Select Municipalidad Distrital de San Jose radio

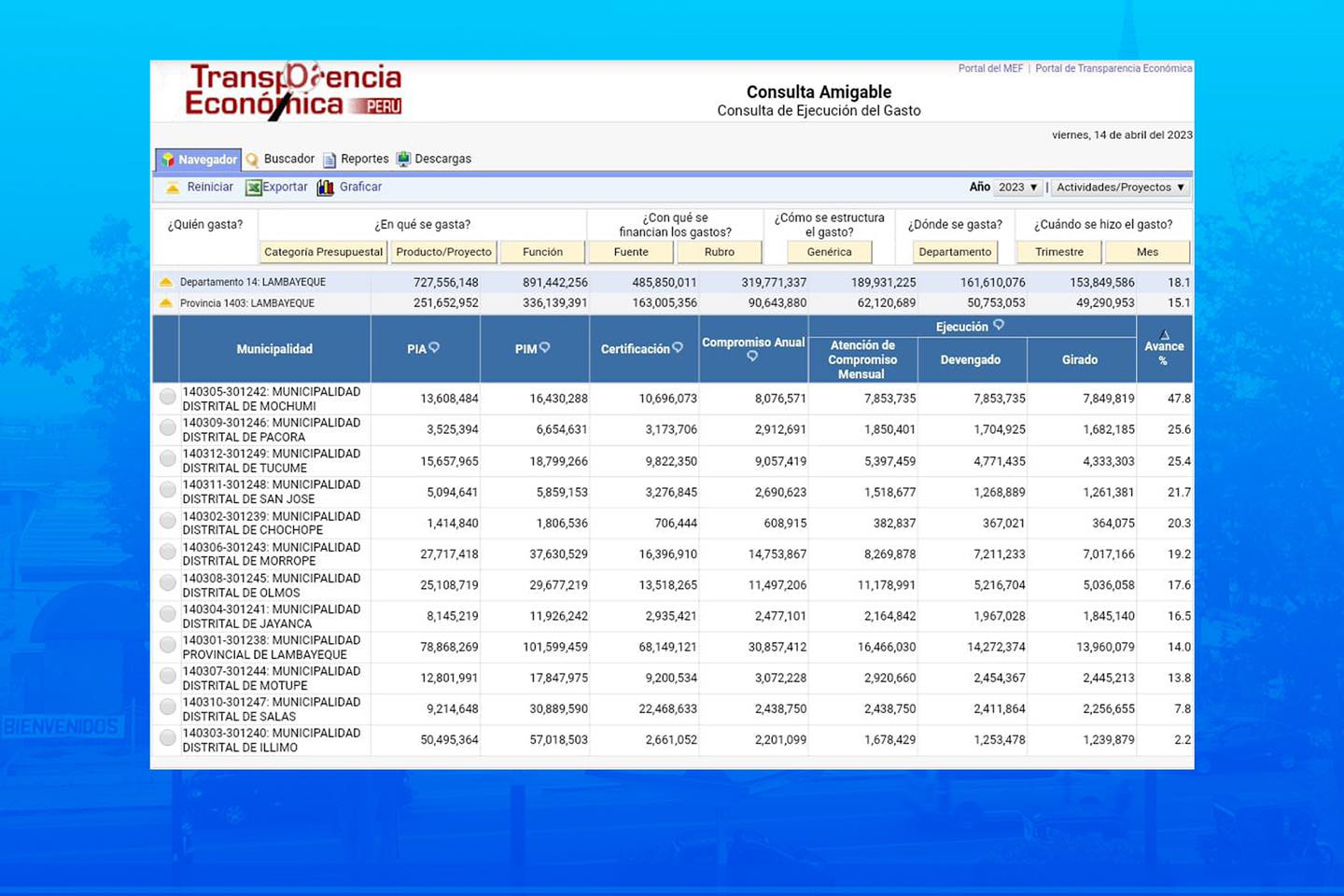[168, 490]
